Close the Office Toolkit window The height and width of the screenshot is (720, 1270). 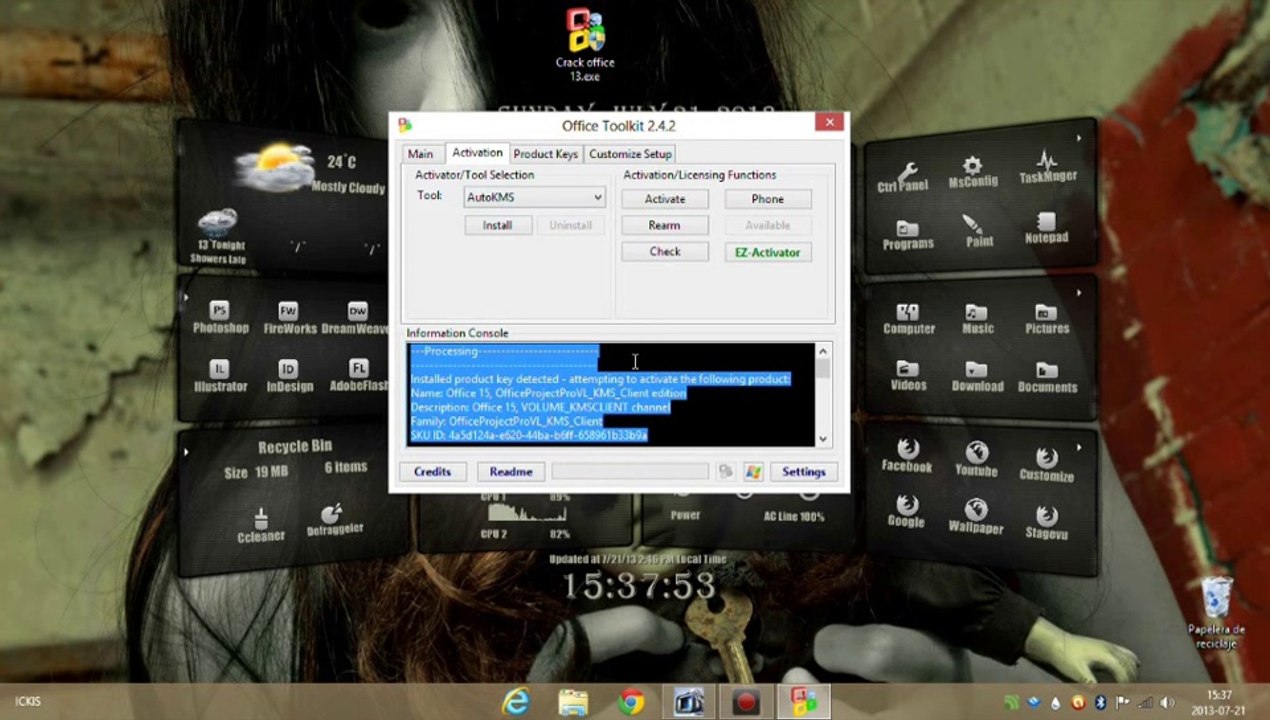click(829, 122)
